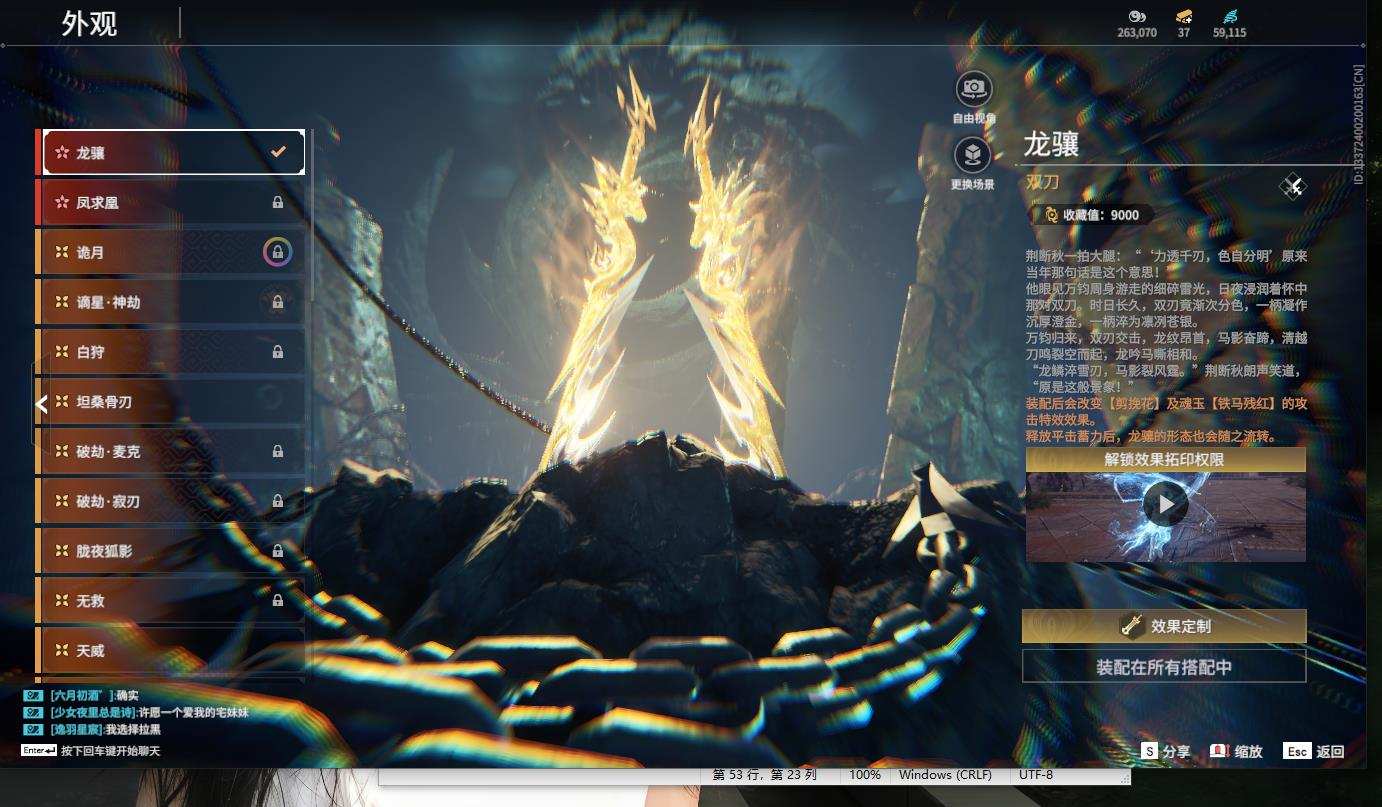Click the 更换场景 change scene icon
The height and width of the screenshot is (807, 1382).
click(x=973, y=155)
